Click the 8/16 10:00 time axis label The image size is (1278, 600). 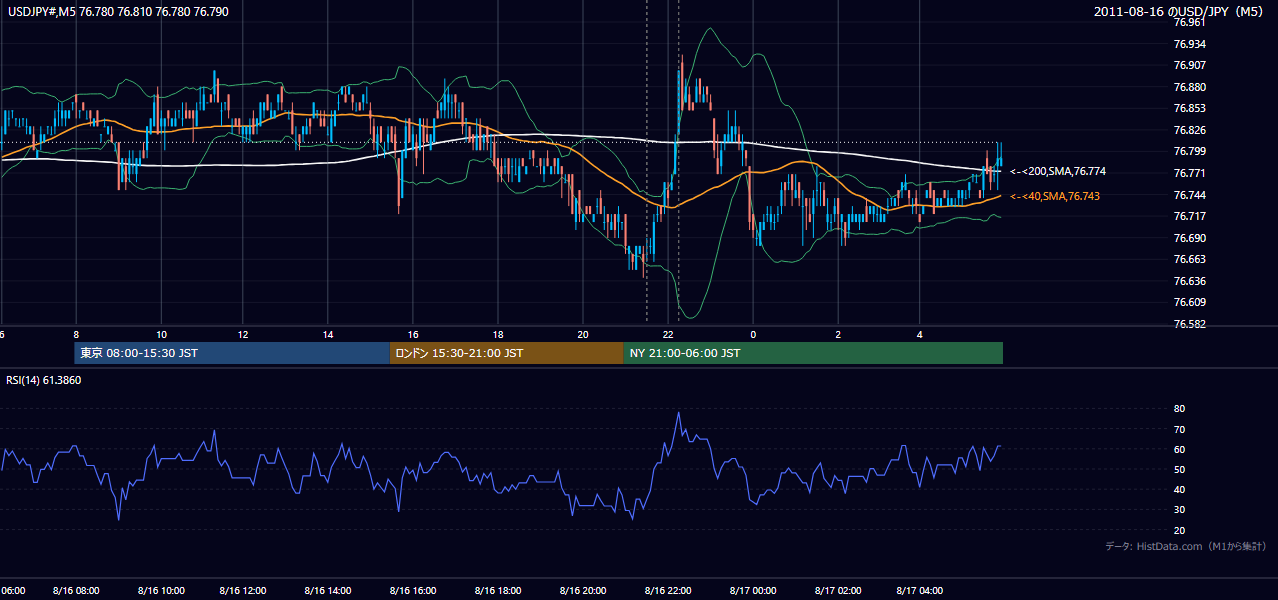click(x=159, y=591)
